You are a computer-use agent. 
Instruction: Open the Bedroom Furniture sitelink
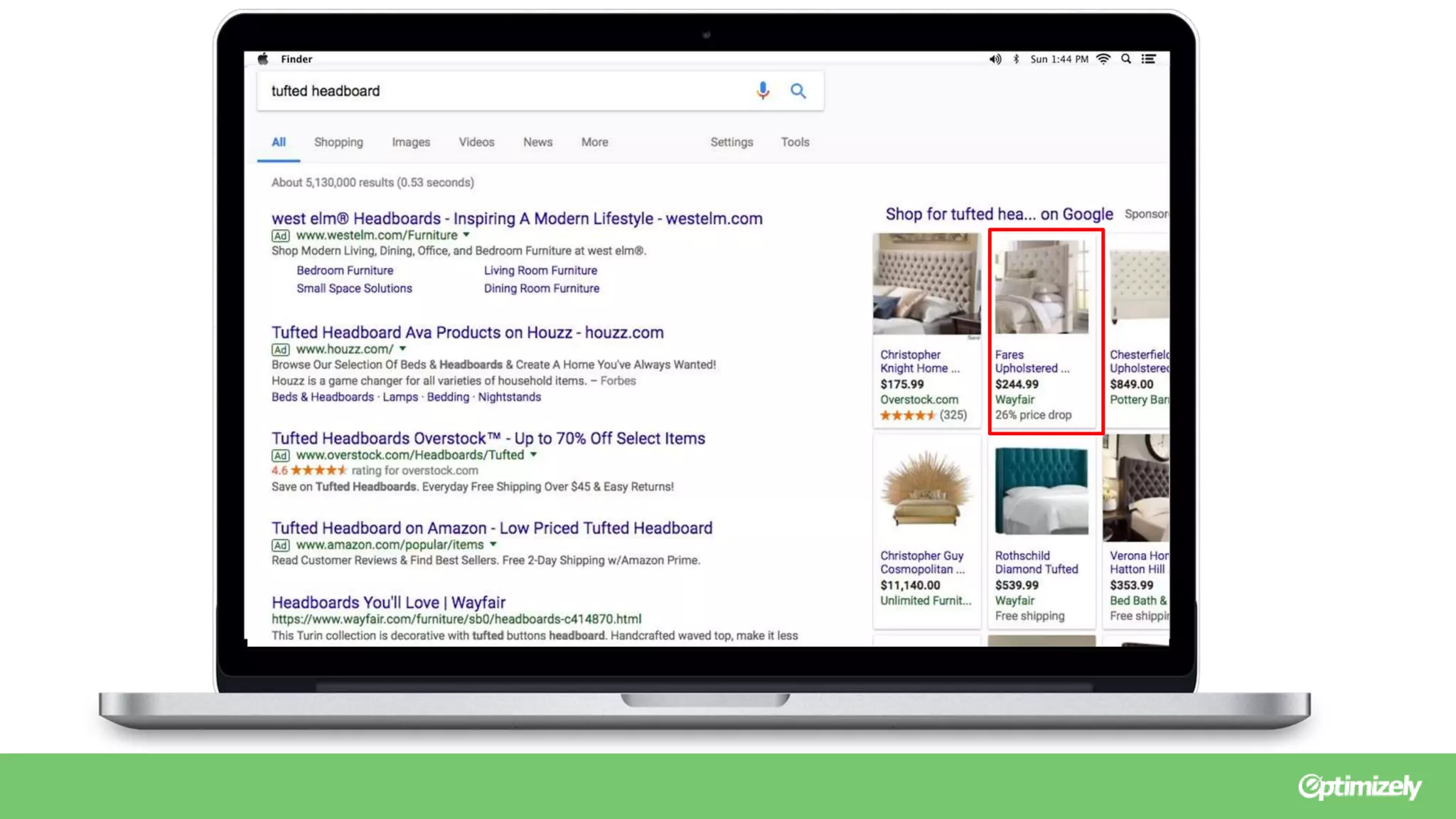[345, 270]
